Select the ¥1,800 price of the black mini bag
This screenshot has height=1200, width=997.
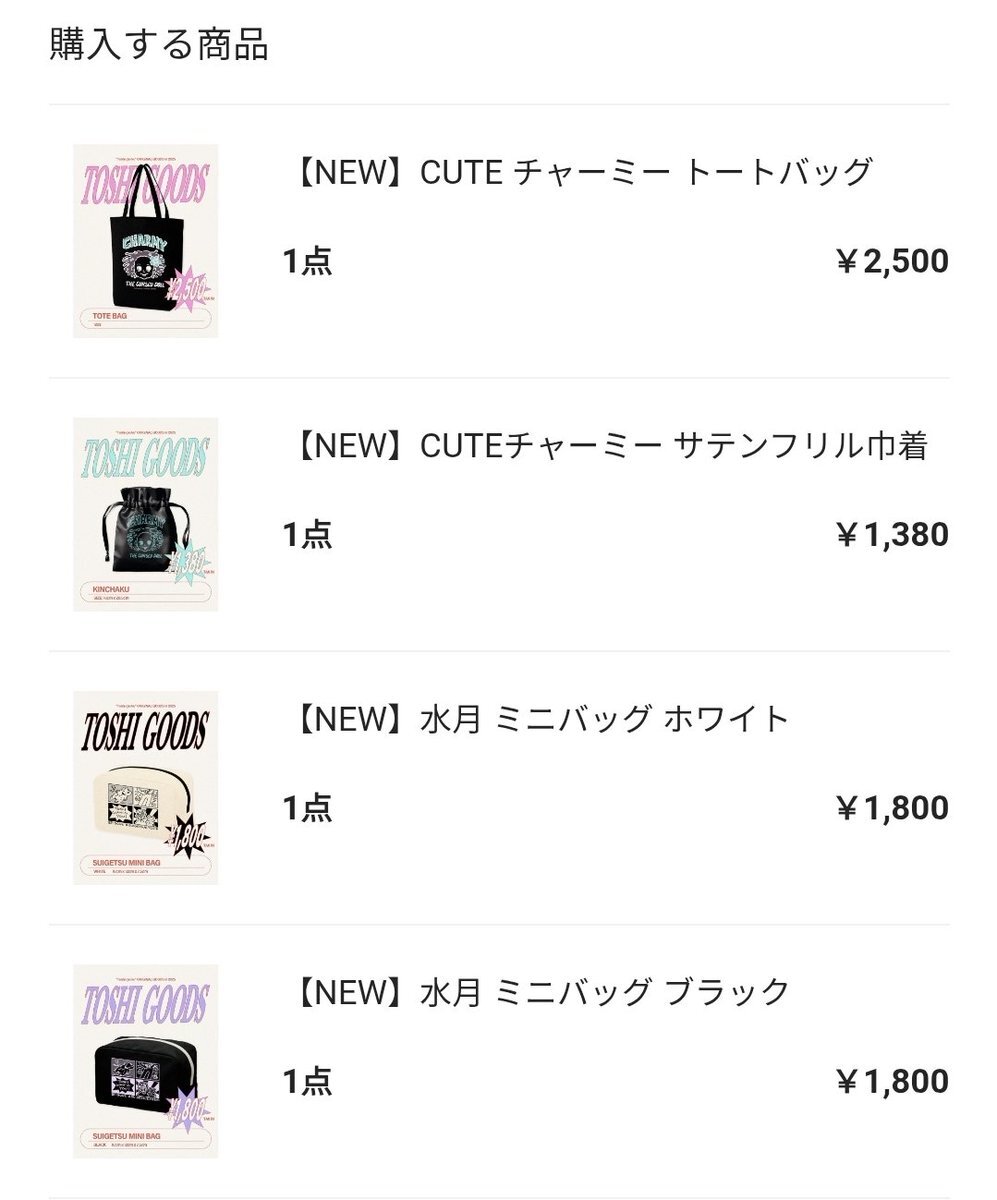(892, 1082)
